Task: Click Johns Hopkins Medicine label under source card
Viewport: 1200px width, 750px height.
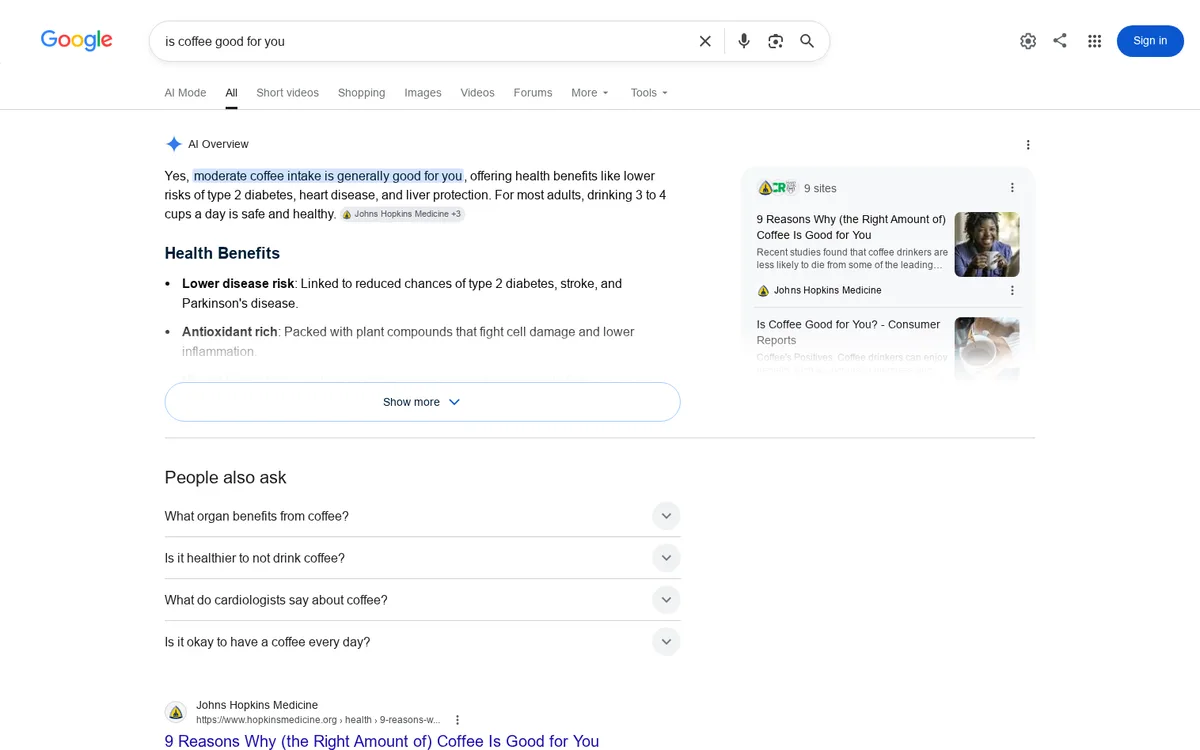Action: (827, 291)
